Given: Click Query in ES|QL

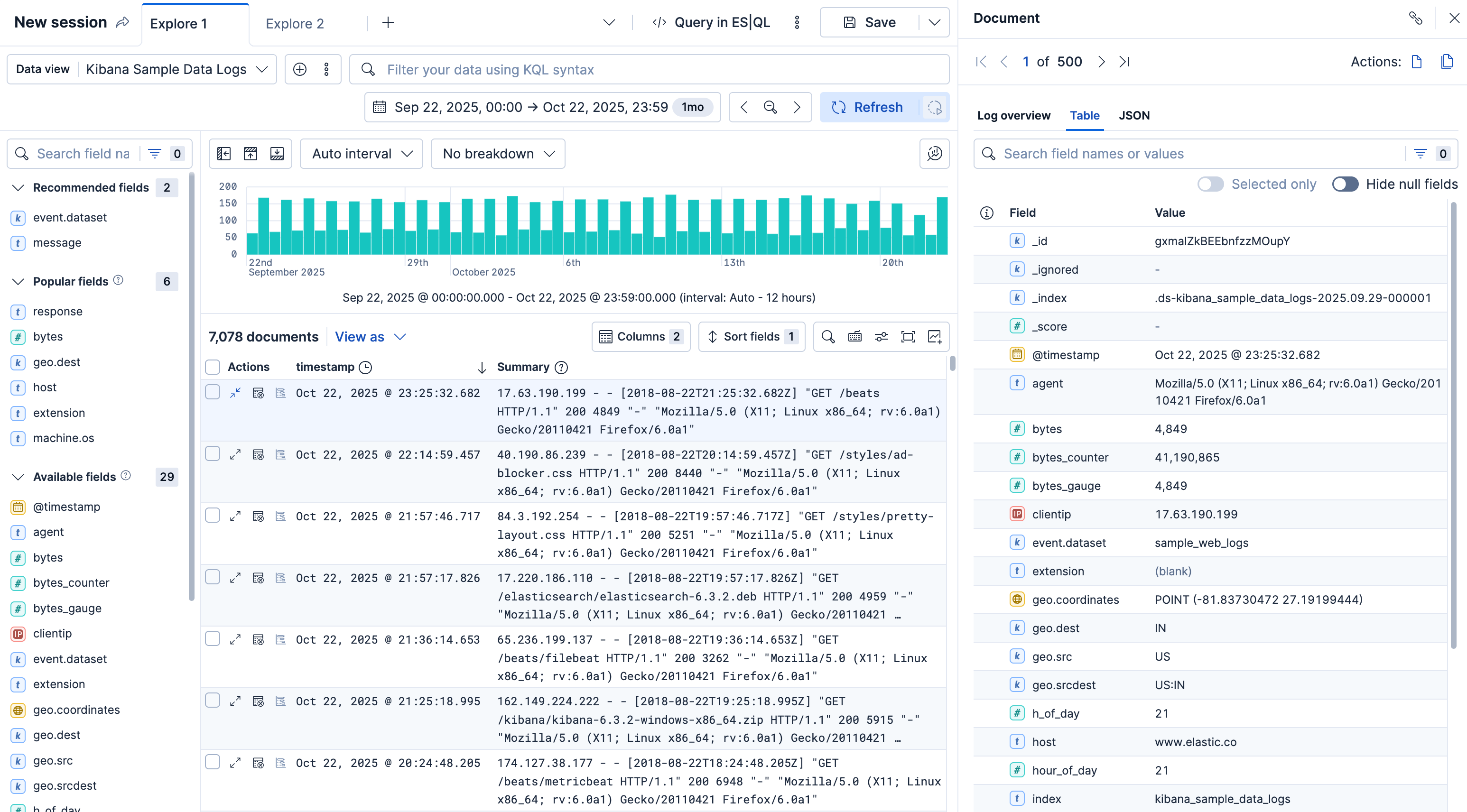Looking at the screenshot, I should click(712, 22).
